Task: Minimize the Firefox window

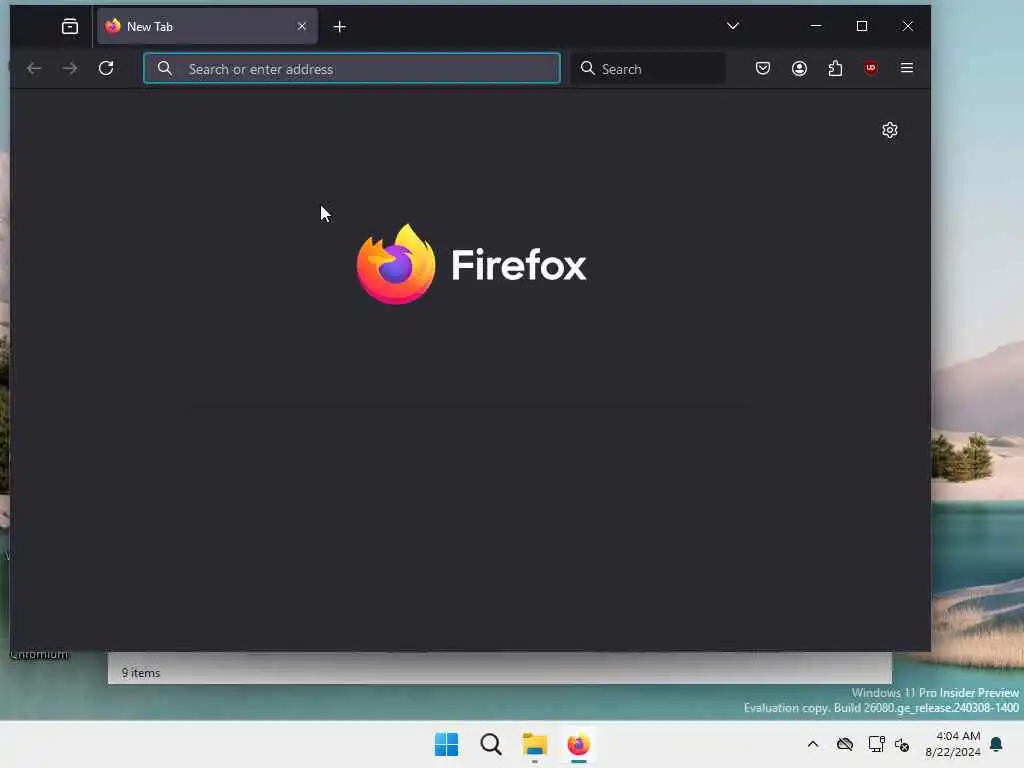Action: click(x=816, y=26)
